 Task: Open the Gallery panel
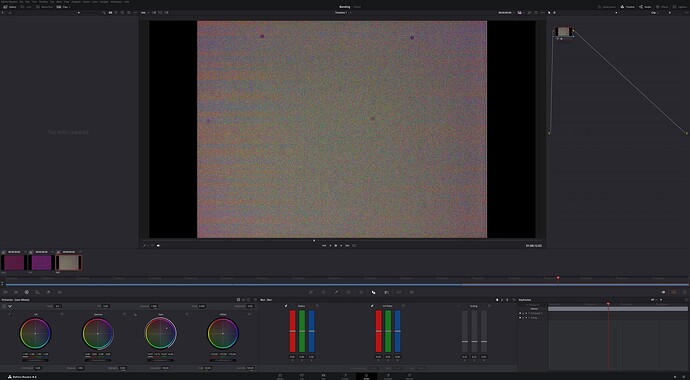(10, 7)
